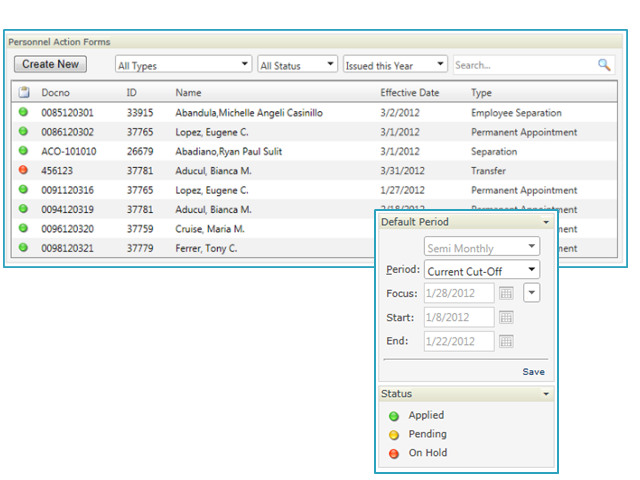This screenshot has width=640, height=480.
Task: Open the End date calendar picker
Action: click(x=506, y=341)
